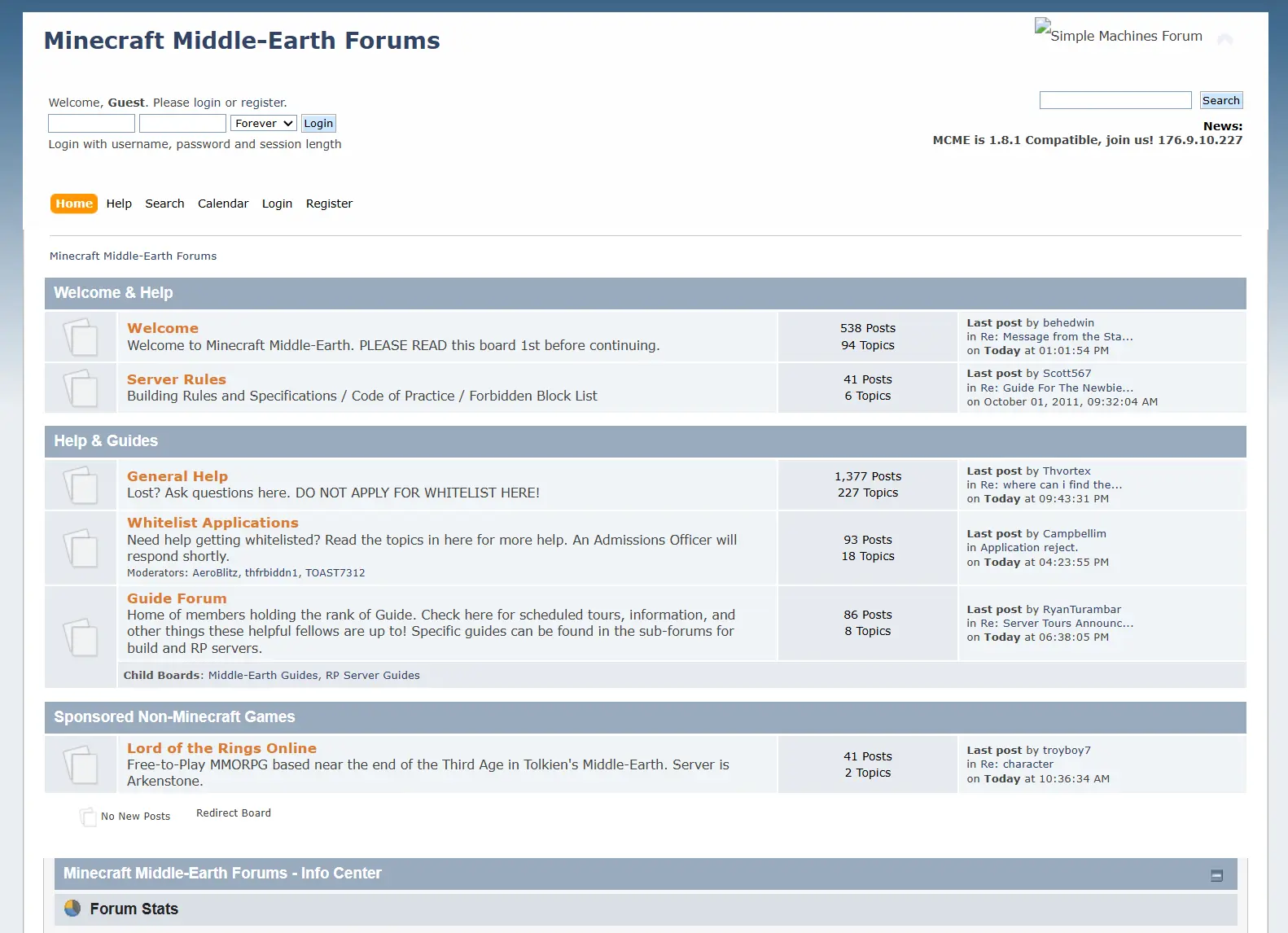This screenshot has width=1288, height=933.
Task: Open the Register menu item
Action: (x=329, y=204)
